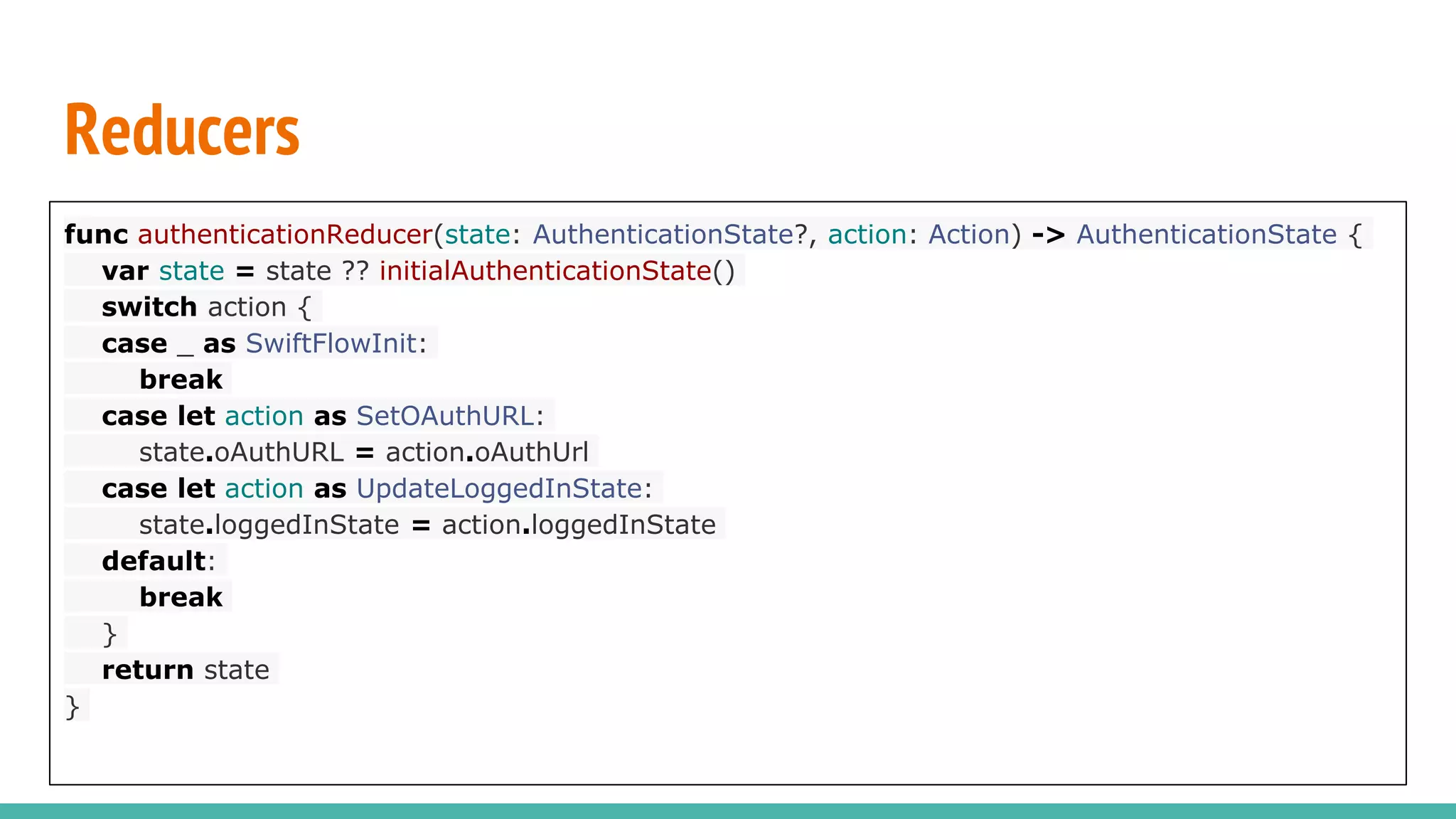Viewport: 1456px width, 819px height.
Task: Click 'case let action as UpdateLoggedInState:' line
Action: pyautogui.click(x=377, y=488)
